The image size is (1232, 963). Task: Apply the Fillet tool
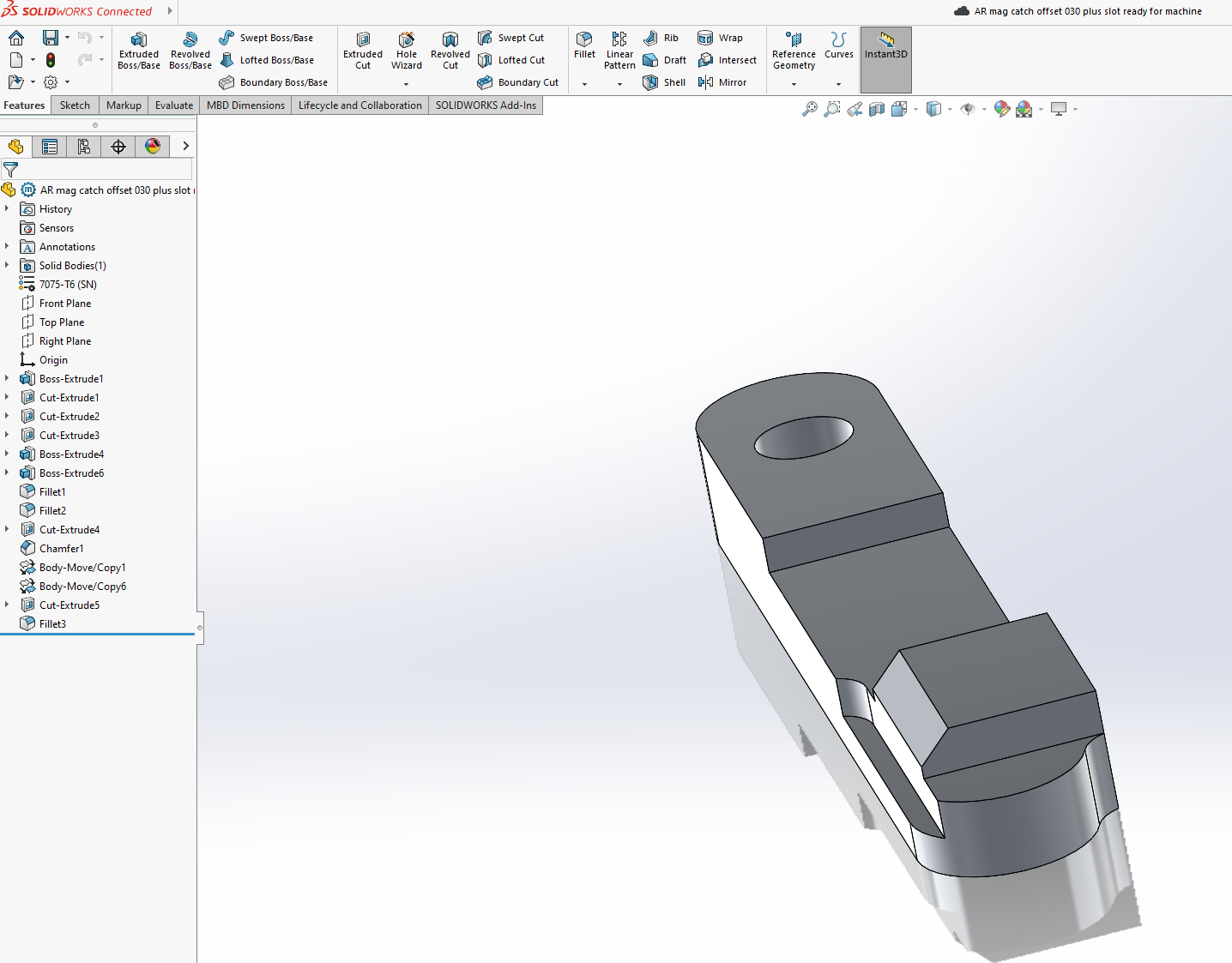pyautogui.click(x=584, y=45)
